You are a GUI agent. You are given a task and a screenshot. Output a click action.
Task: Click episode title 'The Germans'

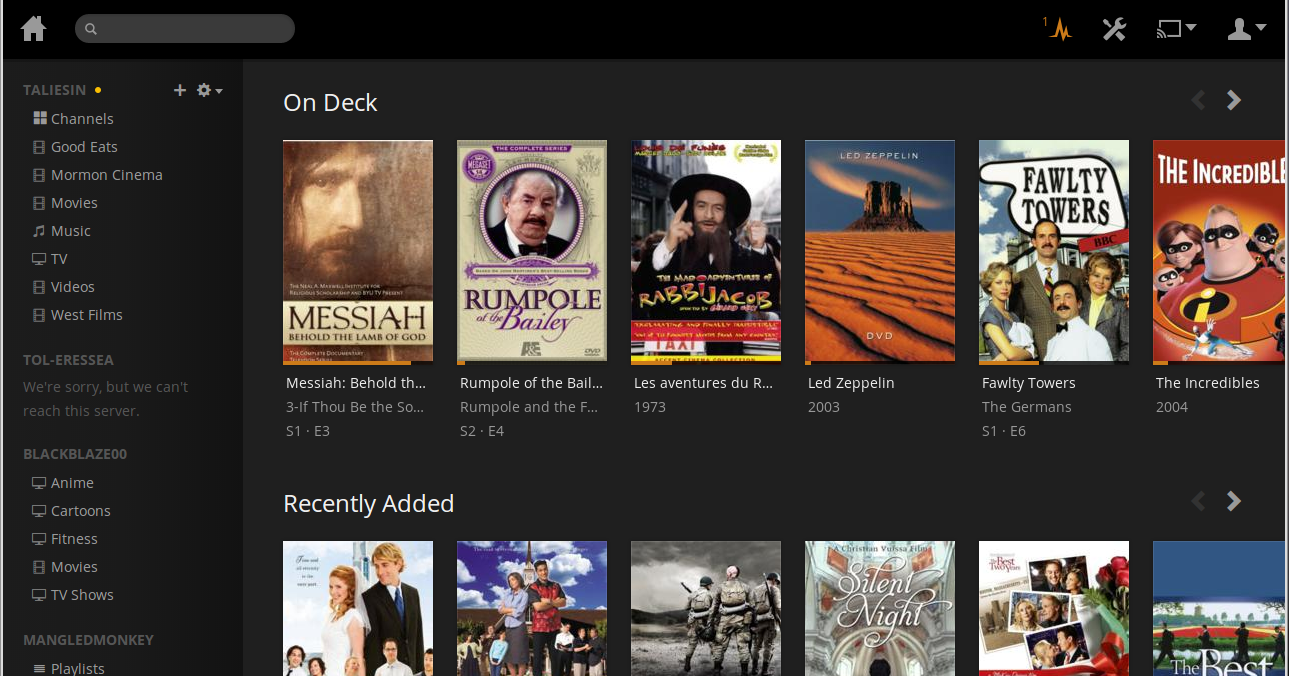[1027, 407]
